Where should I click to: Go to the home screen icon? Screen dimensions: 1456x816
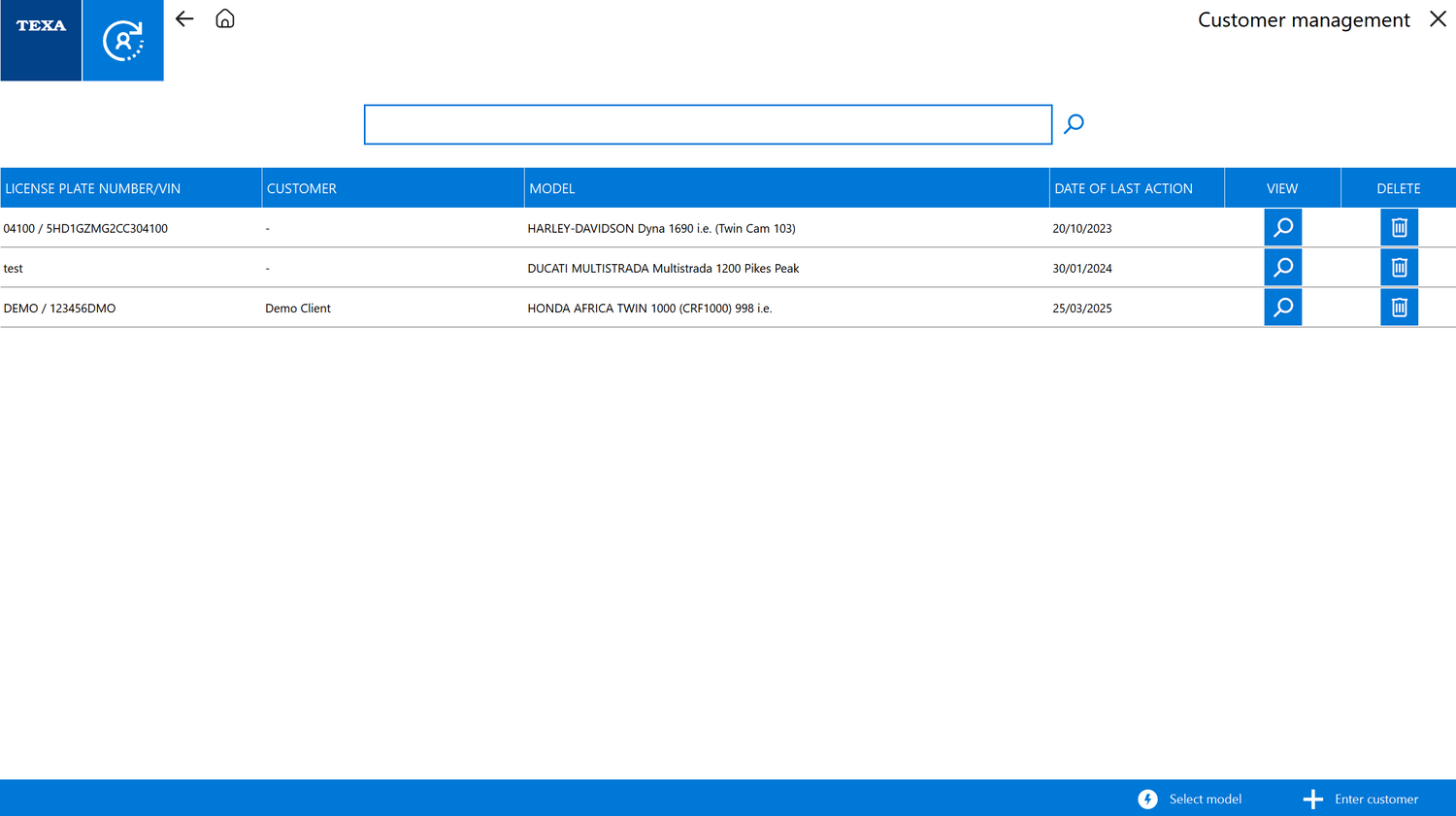point(225,18)
